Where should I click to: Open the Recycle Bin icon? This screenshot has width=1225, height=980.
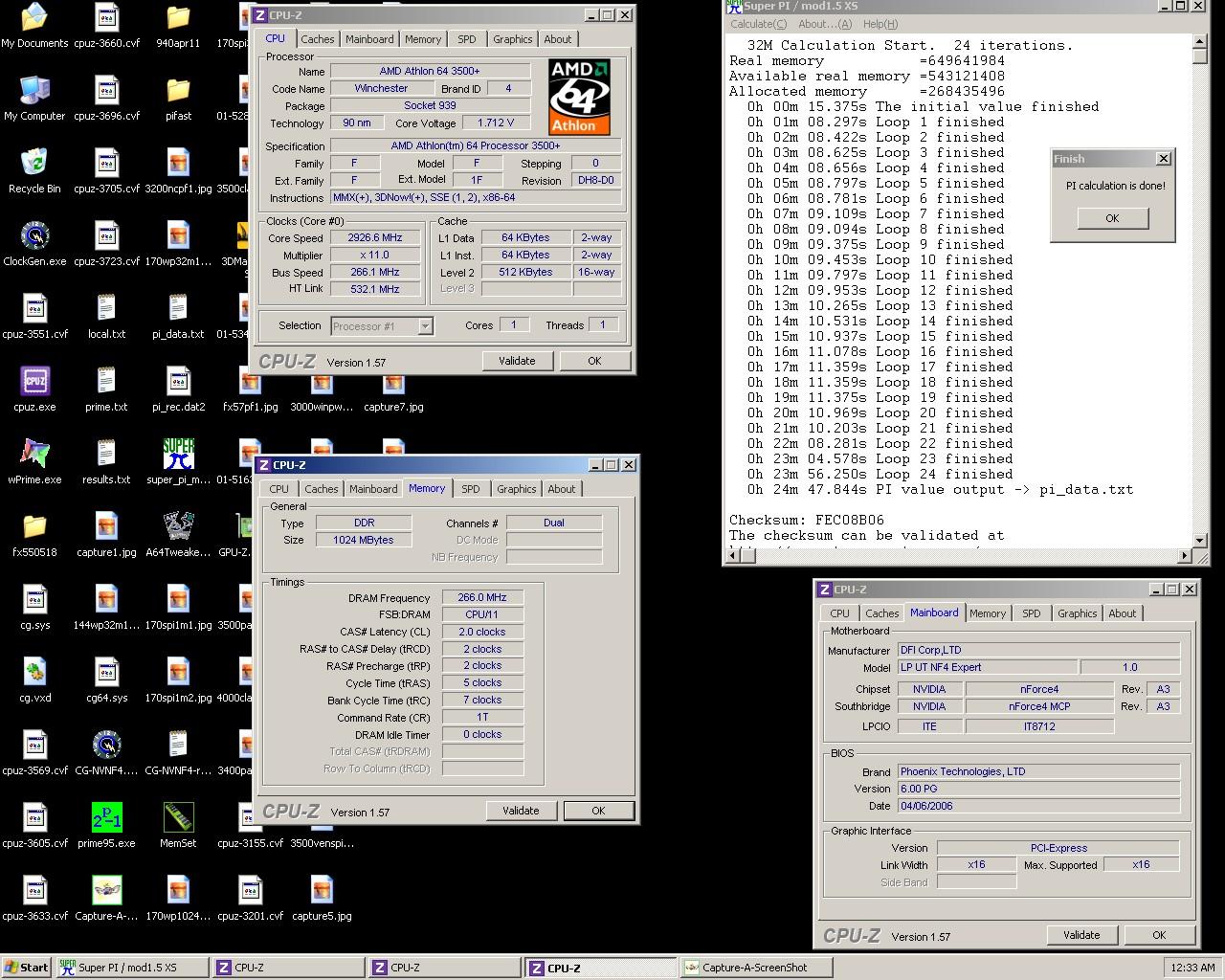point(34,171)
